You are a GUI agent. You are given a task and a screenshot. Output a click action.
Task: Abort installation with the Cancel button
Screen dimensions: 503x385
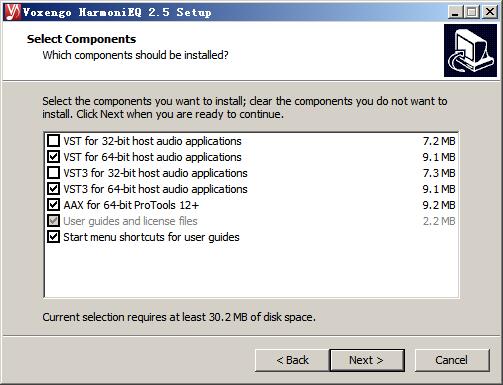[x=452, y=360]
